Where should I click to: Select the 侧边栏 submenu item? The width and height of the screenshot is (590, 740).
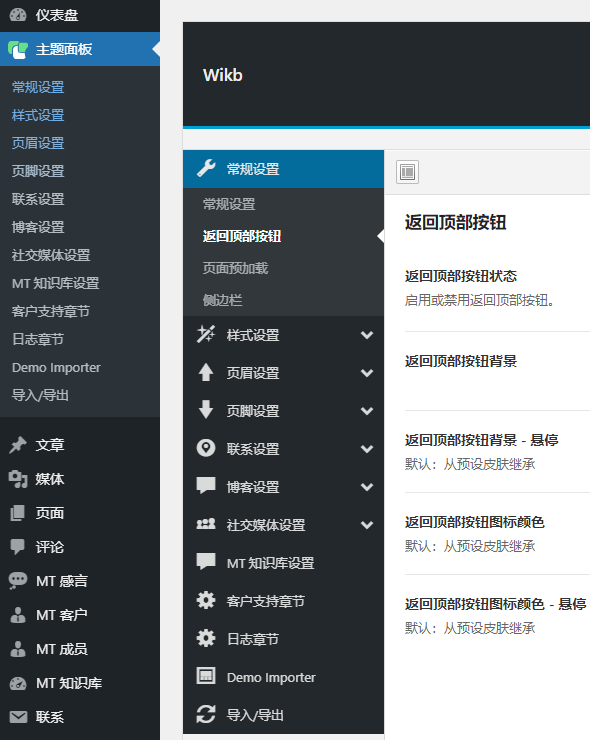tap(222, 300)
